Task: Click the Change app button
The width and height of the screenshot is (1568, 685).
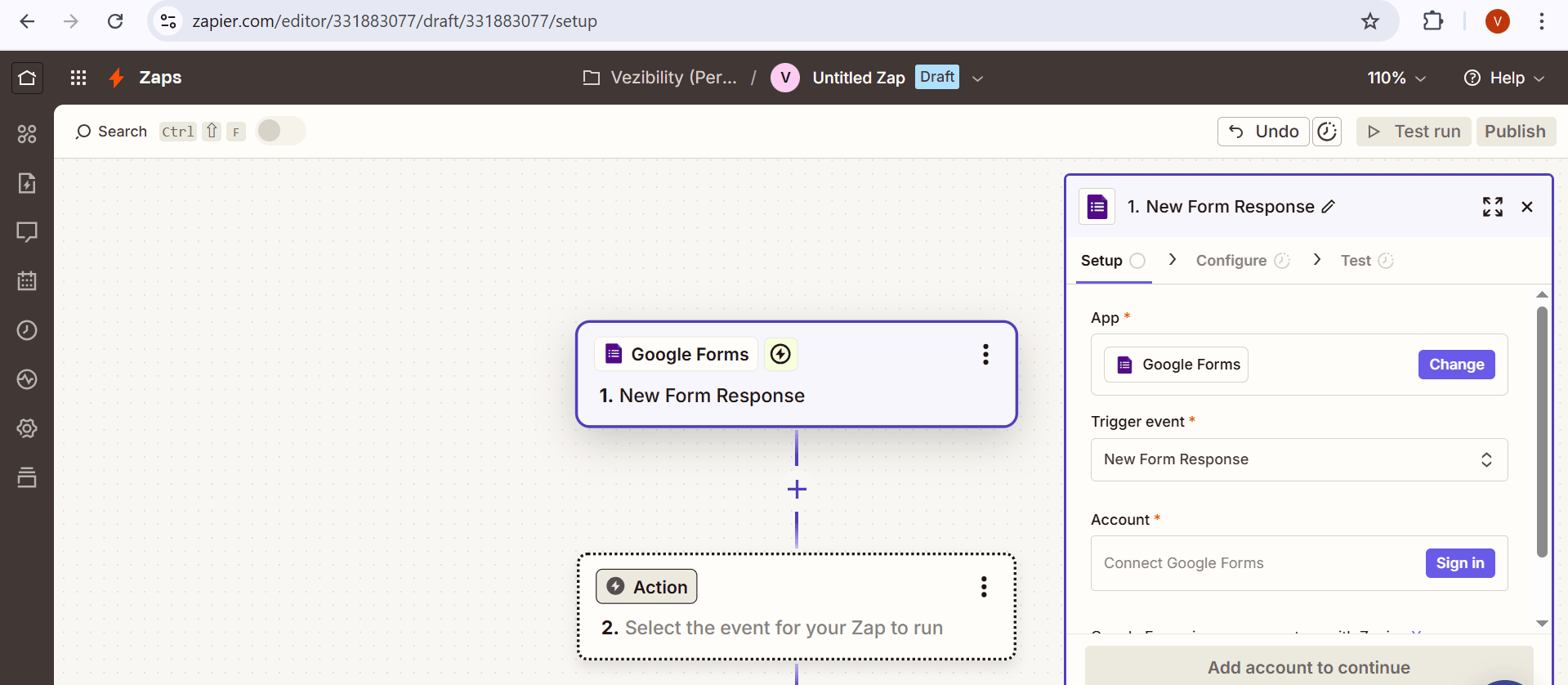Action: [1456, 365]
